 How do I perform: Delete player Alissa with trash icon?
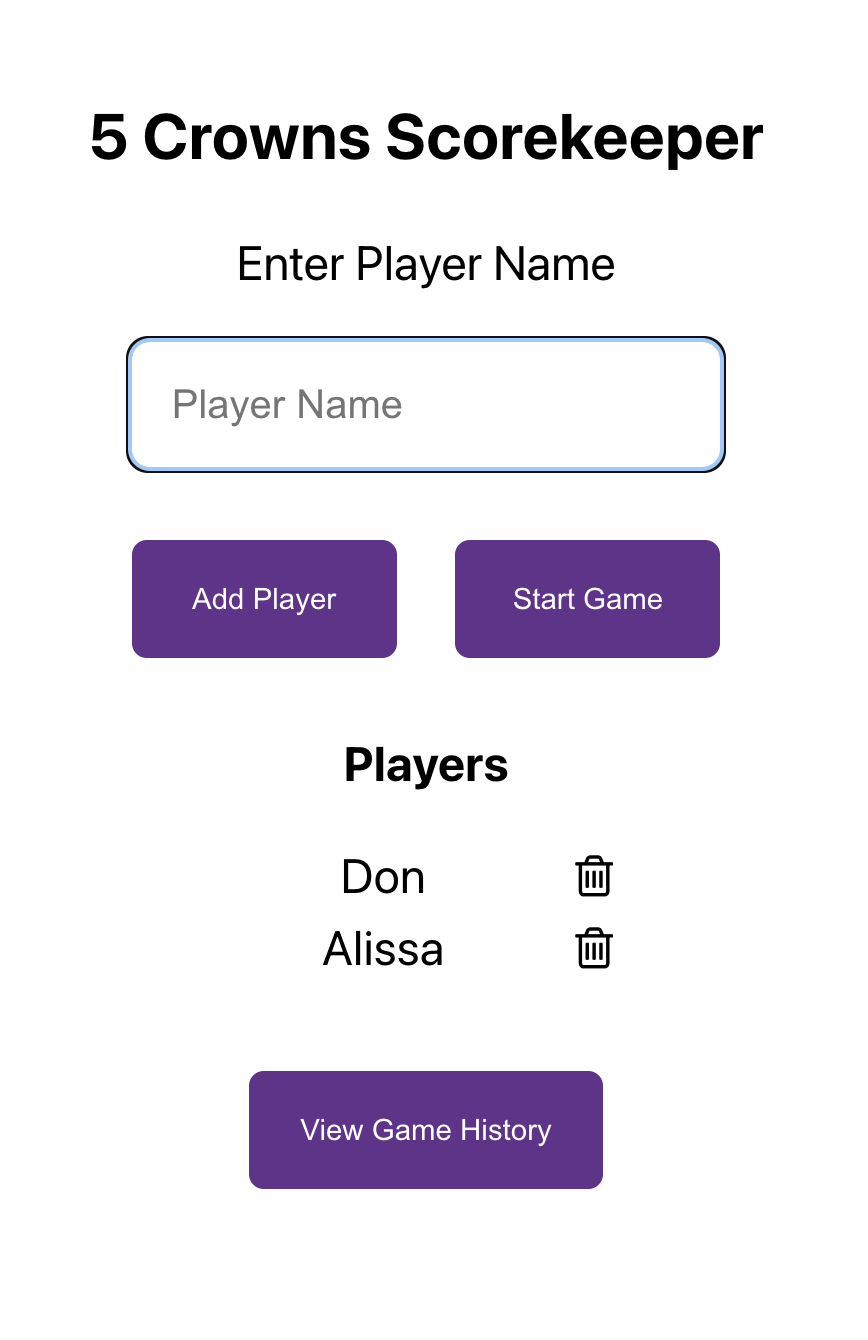coord(594,948)
